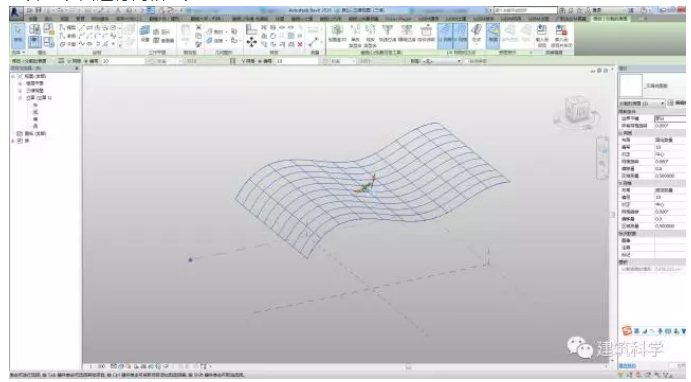
Task: Select the Measure tool in ribbon
Action: (x=313, y=42)
